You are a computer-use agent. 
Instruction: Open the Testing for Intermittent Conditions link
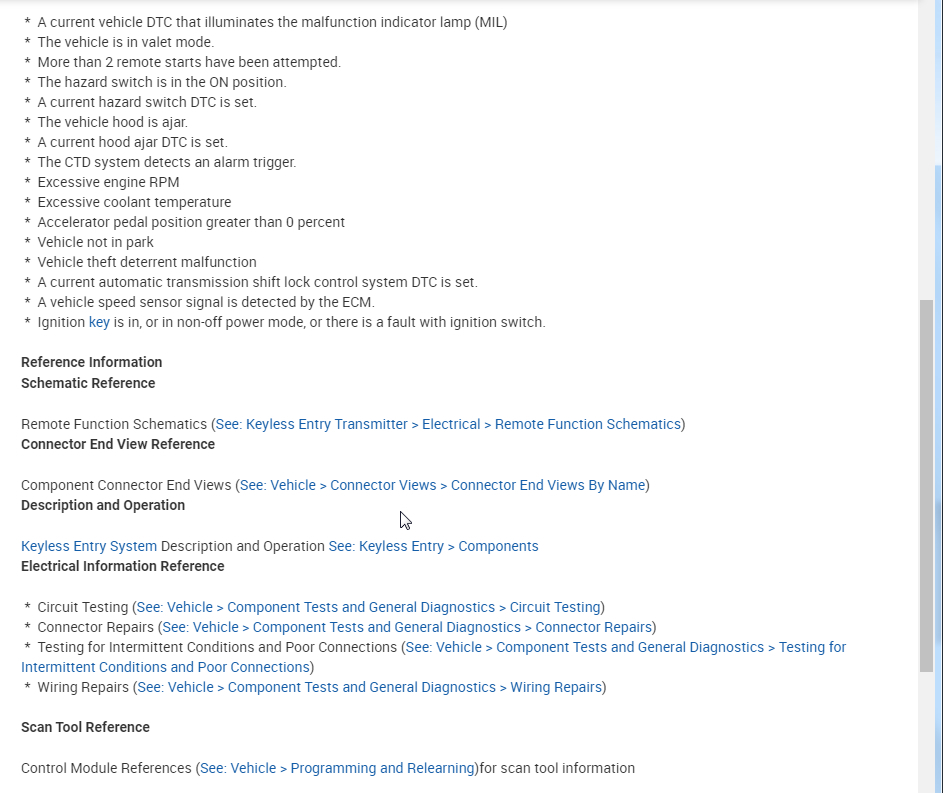(625, 647)
